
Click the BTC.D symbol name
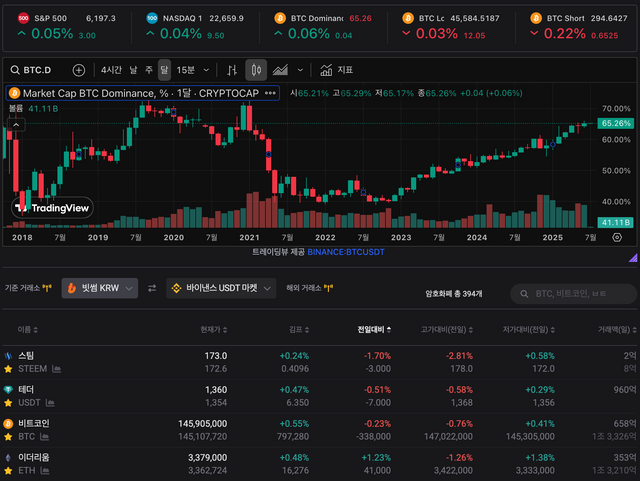point(37,70)
